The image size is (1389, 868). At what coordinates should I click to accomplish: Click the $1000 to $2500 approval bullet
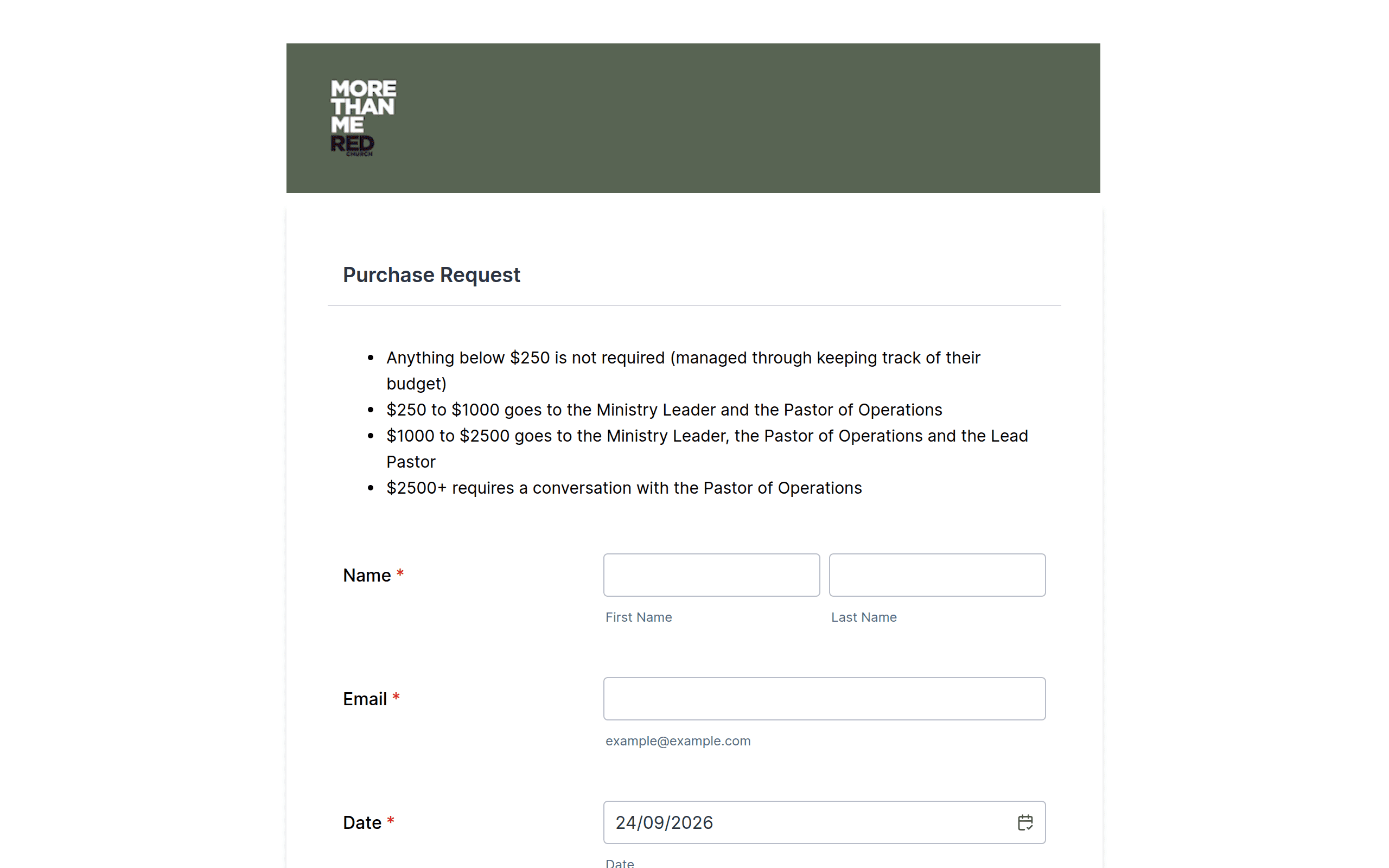point(707,448)
